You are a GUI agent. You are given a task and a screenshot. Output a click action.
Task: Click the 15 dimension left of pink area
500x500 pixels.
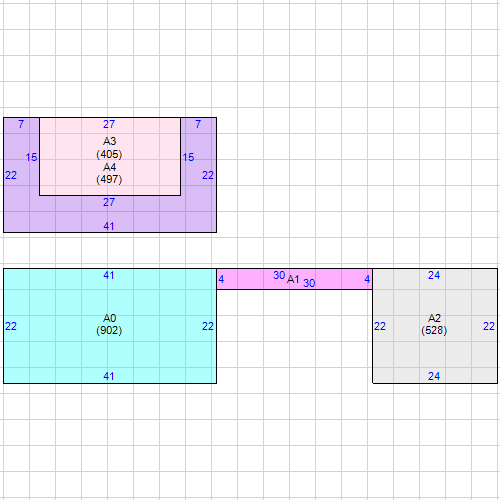[31, 157]
